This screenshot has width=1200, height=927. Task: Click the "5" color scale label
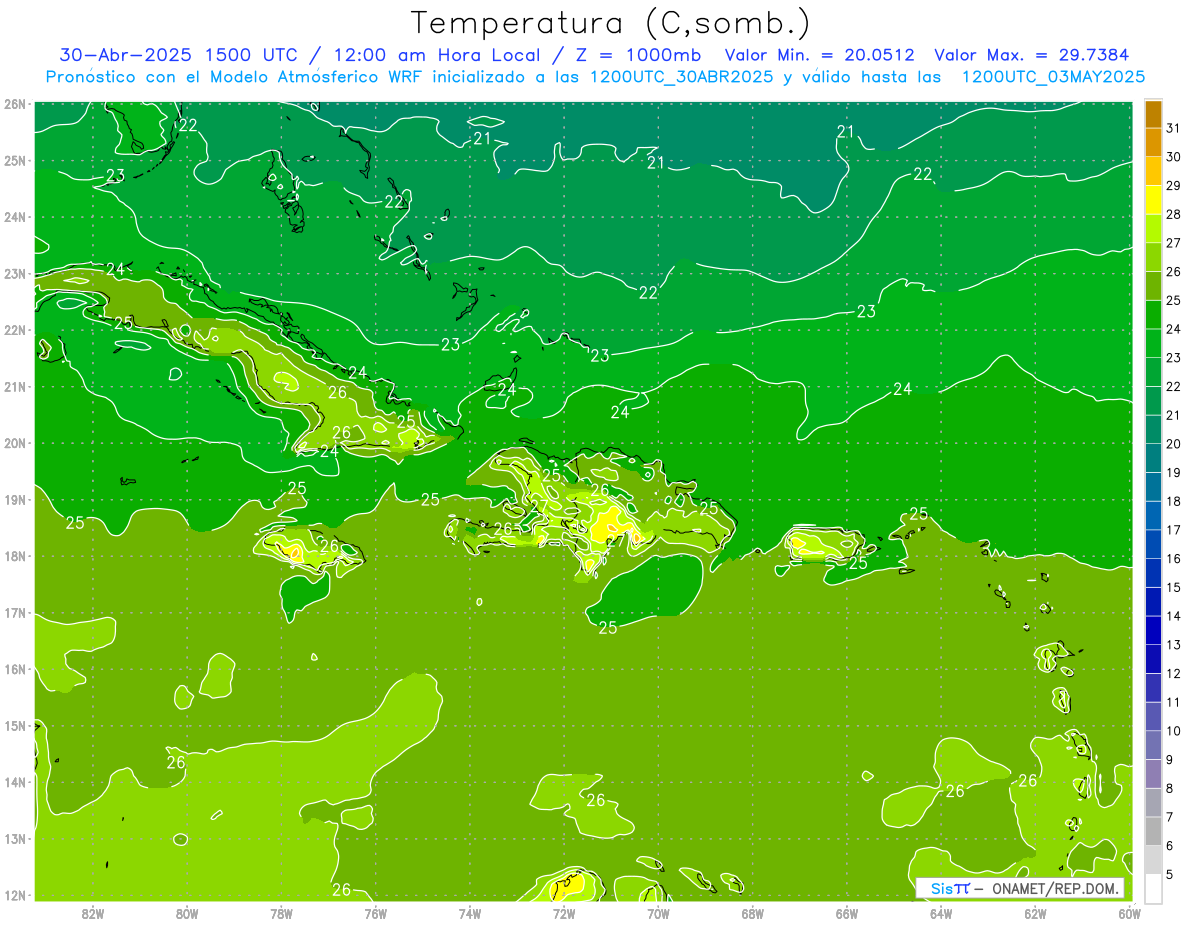(1169, 874)
